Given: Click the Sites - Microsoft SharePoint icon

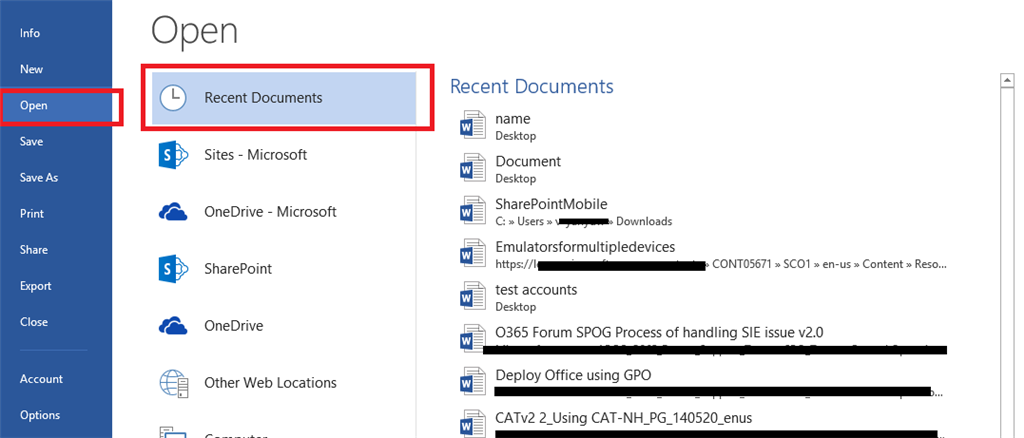Looking at the screenshot, I should coord(173,155).
